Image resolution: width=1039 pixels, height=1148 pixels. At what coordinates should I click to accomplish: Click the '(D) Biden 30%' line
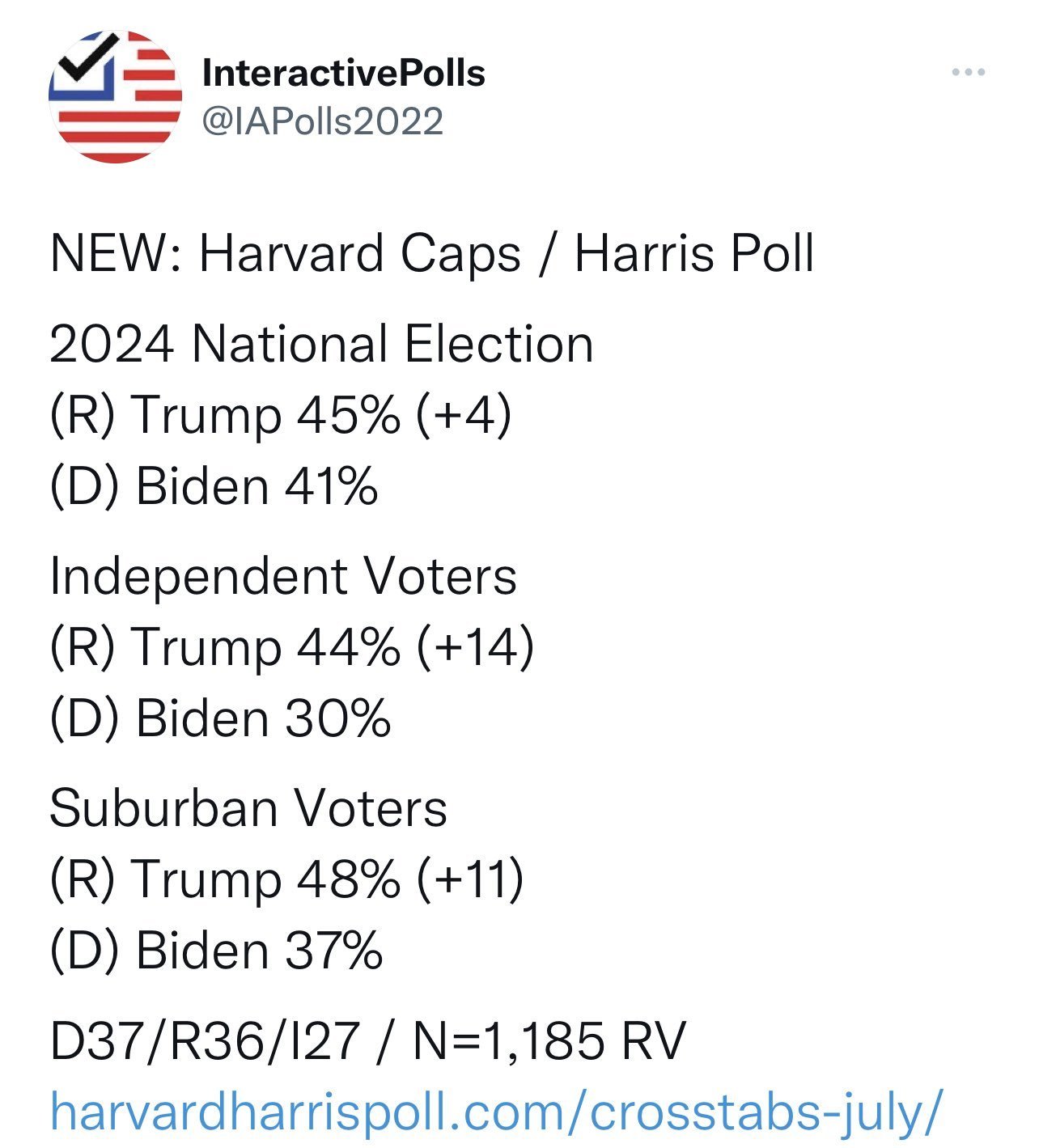(221, 718)
